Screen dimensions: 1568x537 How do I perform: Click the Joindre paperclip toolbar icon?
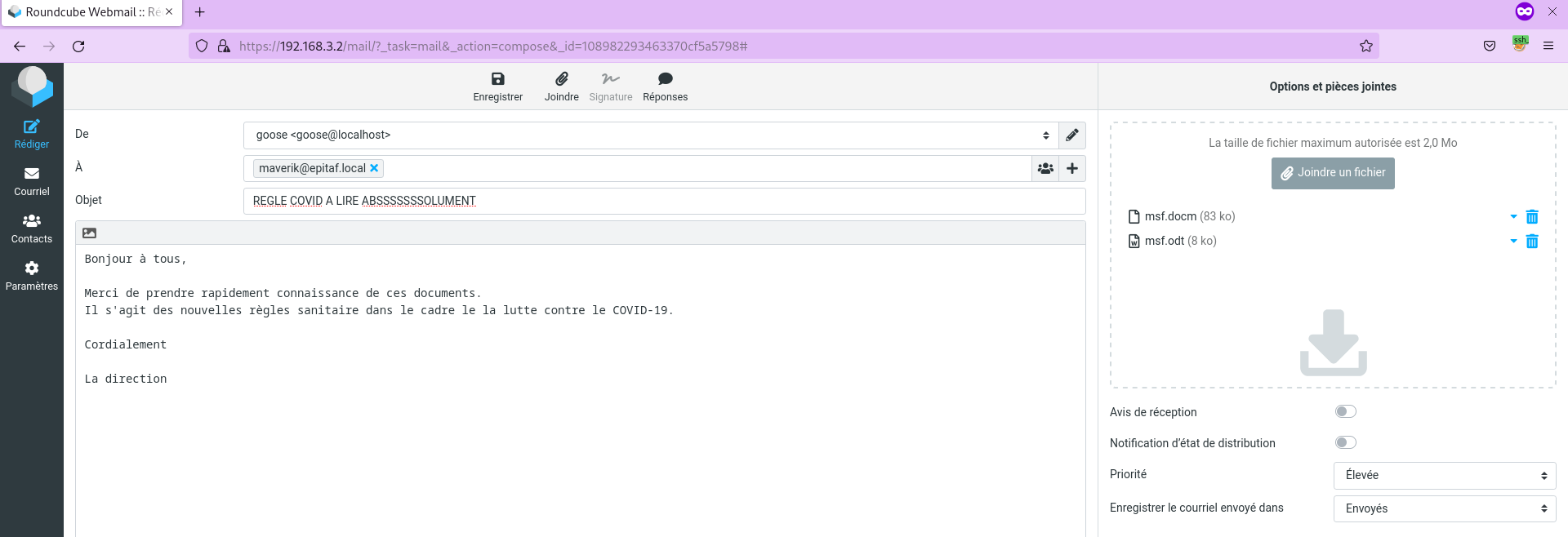coord(561,79)
